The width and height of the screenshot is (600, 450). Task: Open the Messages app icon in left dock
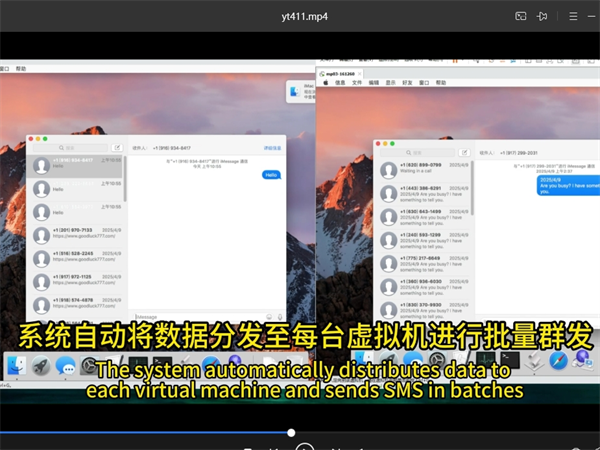tap(66, 367)
